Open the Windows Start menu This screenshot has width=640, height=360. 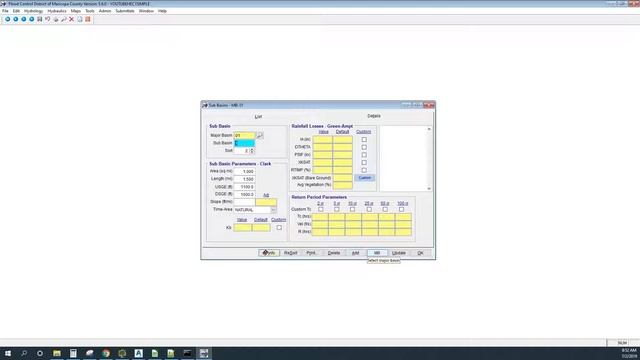click(8, 353)
